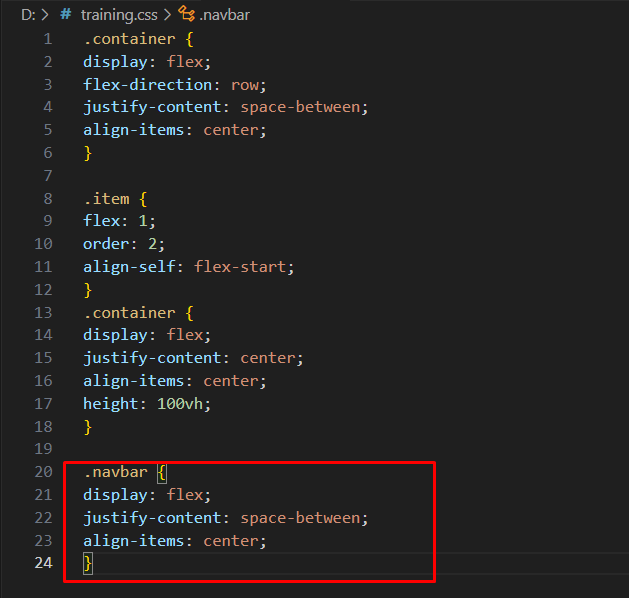629x598 pixels.
Task: Click 'space-between' value on line 22
Action: (x=300, y=518)
